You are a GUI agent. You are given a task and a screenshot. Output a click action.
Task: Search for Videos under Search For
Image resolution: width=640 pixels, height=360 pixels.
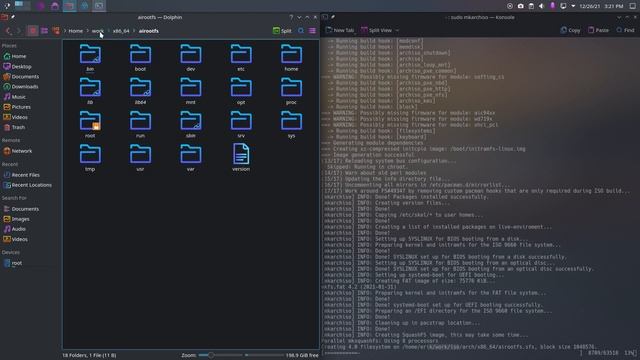(16, 239)
